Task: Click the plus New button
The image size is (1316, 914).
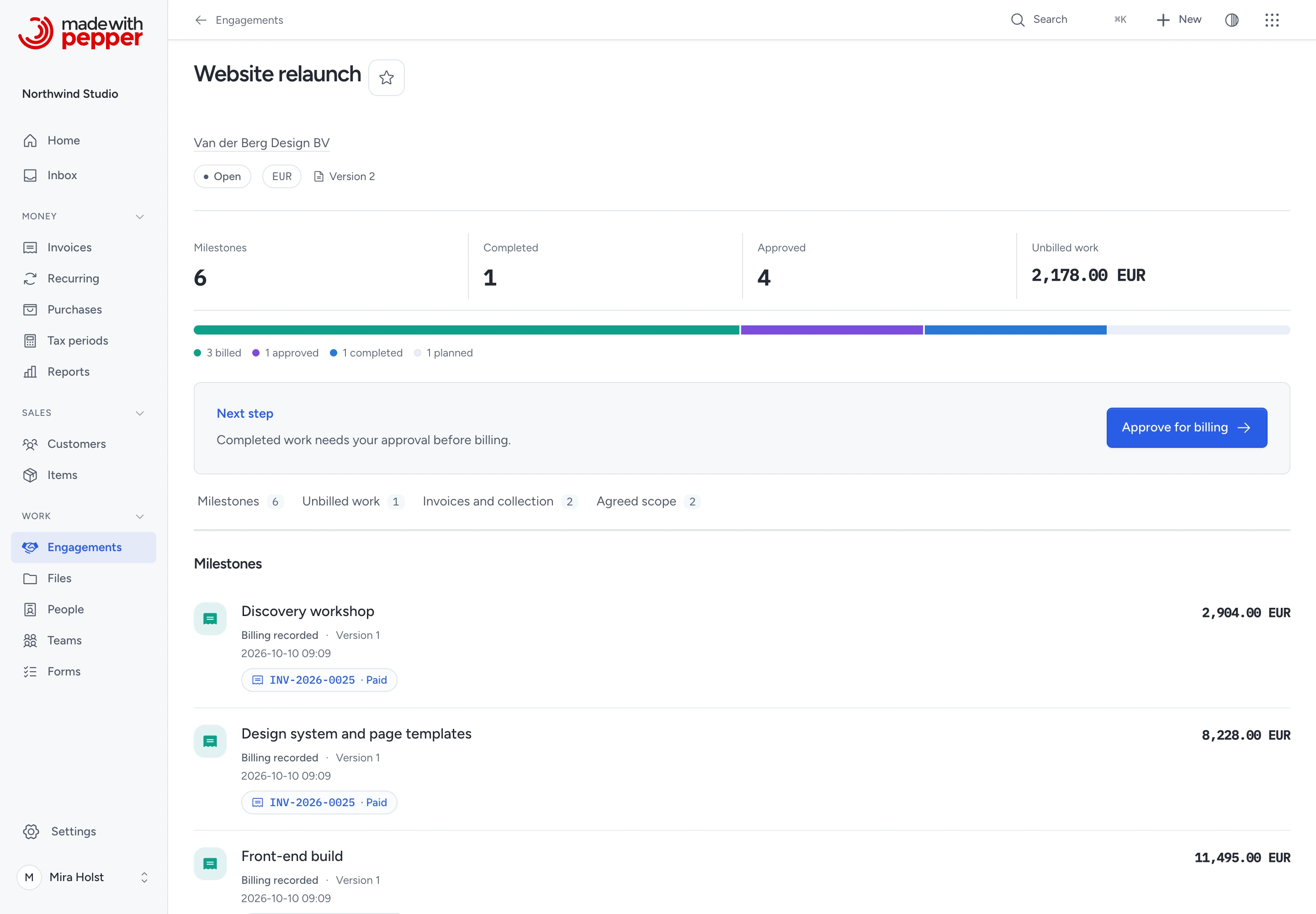Action: click(x=1178, y=20)
